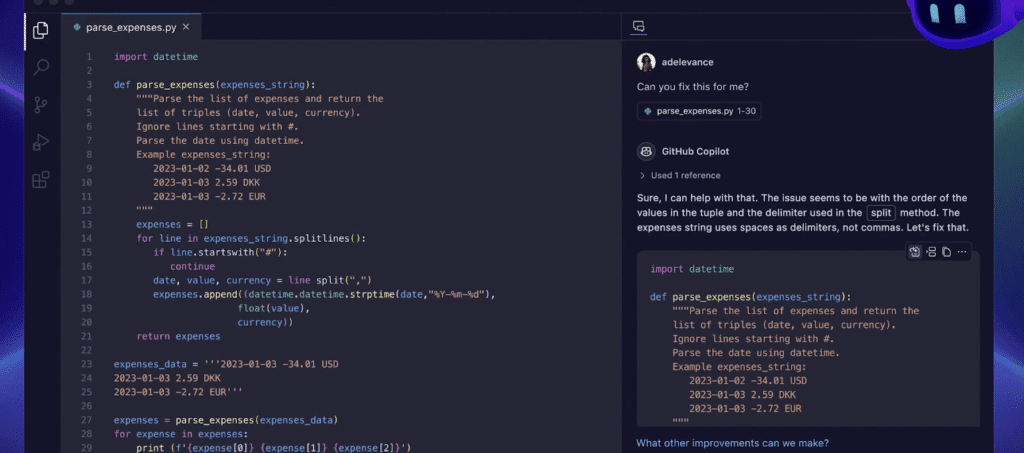
Task: Click the print statement on line 29
Action: (274, 448)
